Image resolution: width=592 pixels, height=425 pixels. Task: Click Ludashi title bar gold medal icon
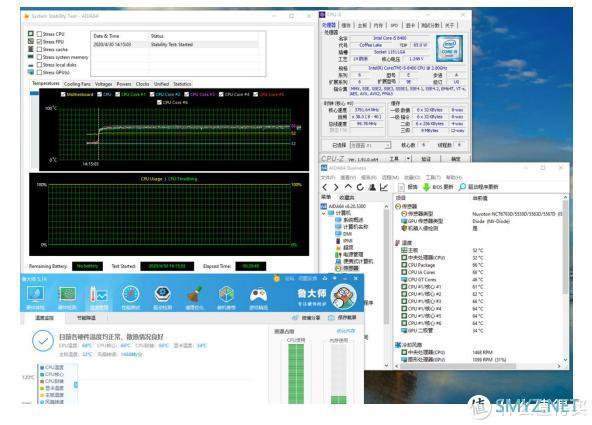coord(277,279)
